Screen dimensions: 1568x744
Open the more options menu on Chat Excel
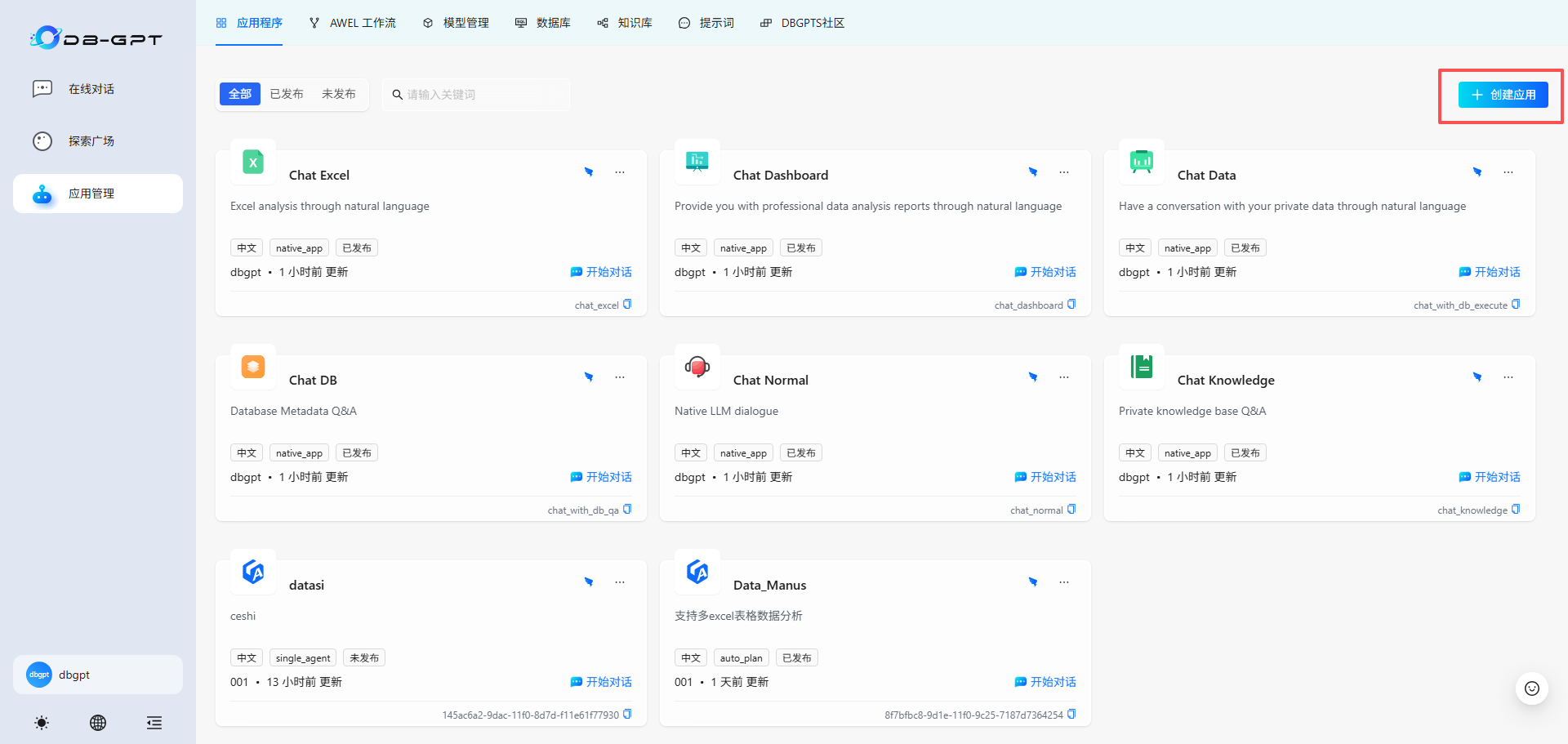[x=620, y=172]
